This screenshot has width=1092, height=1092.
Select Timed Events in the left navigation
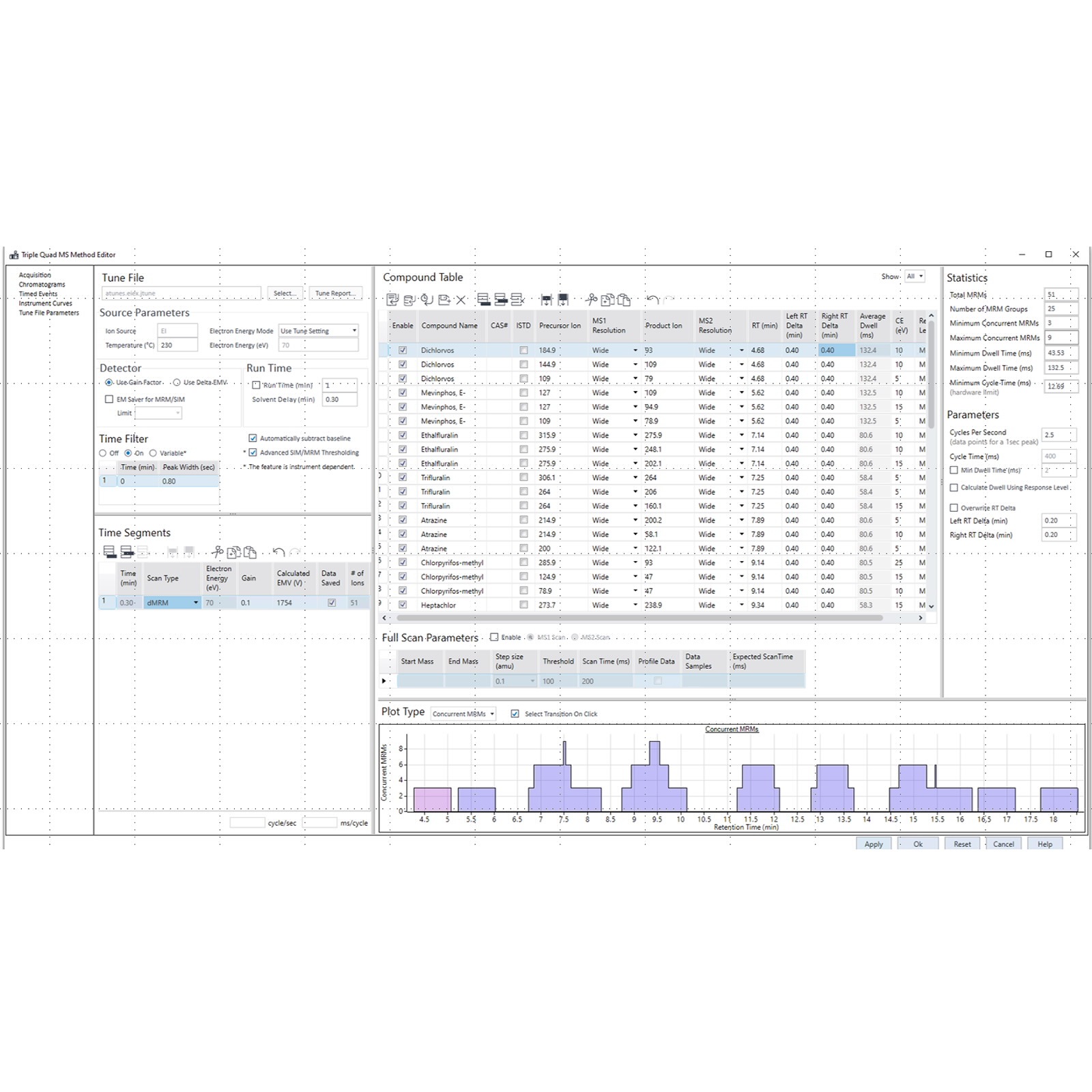pyautogui.click(x=38, y=294)
